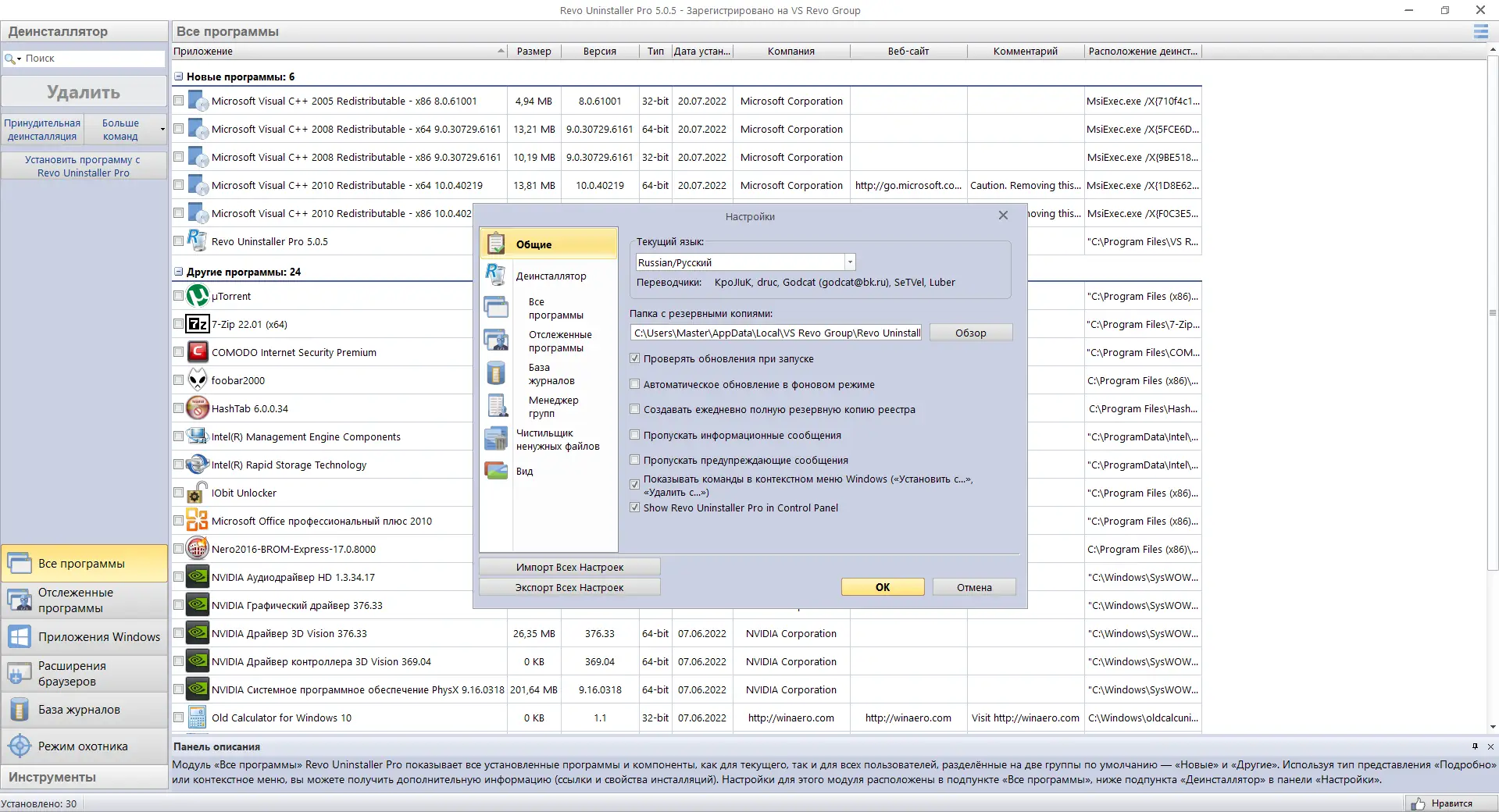1499x812 pixels.
Task: Click the Visual C++ 2005 Redistributable icon
Action: click(x=198, y=101)
